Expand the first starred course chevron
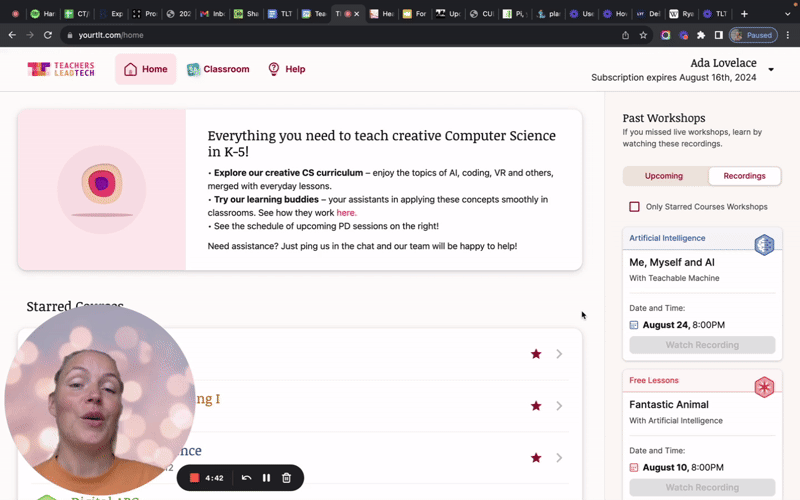800x500 pixels. click(x=559, y=354)
